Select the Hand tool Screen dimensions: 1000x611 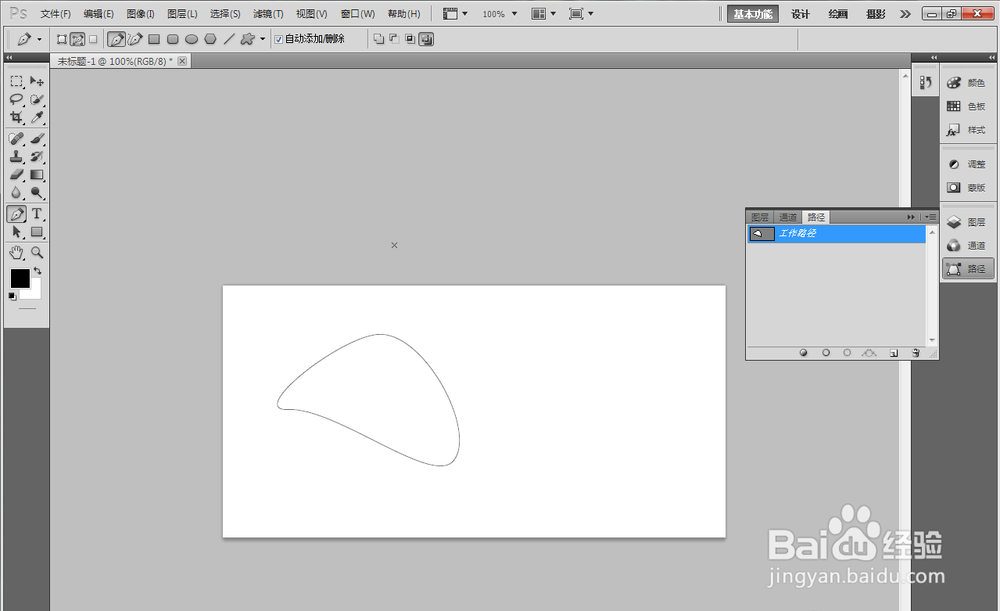[x=17, y=253]
